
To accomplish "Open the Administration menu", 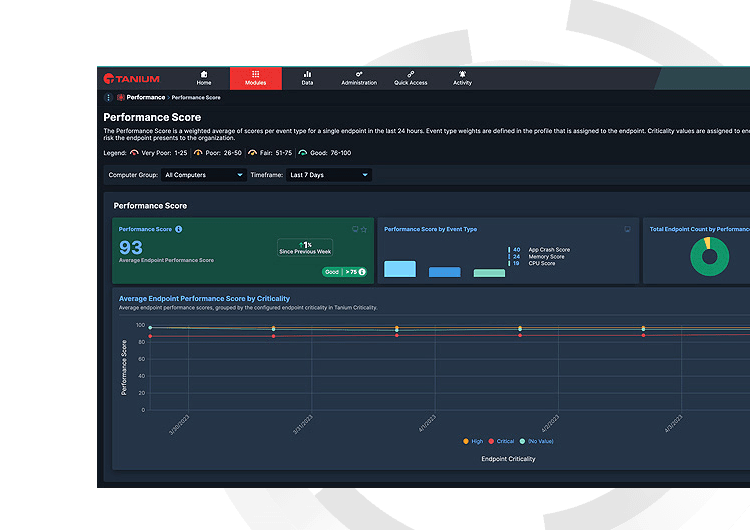I will tap(359, 78).
